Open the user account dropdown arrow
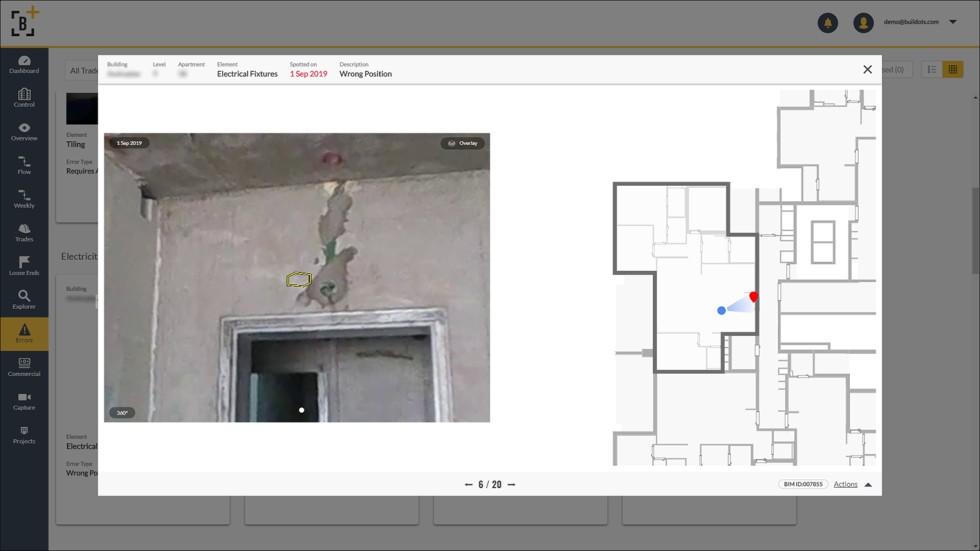This screenshot has width=980, height=551. pos(953,22)
